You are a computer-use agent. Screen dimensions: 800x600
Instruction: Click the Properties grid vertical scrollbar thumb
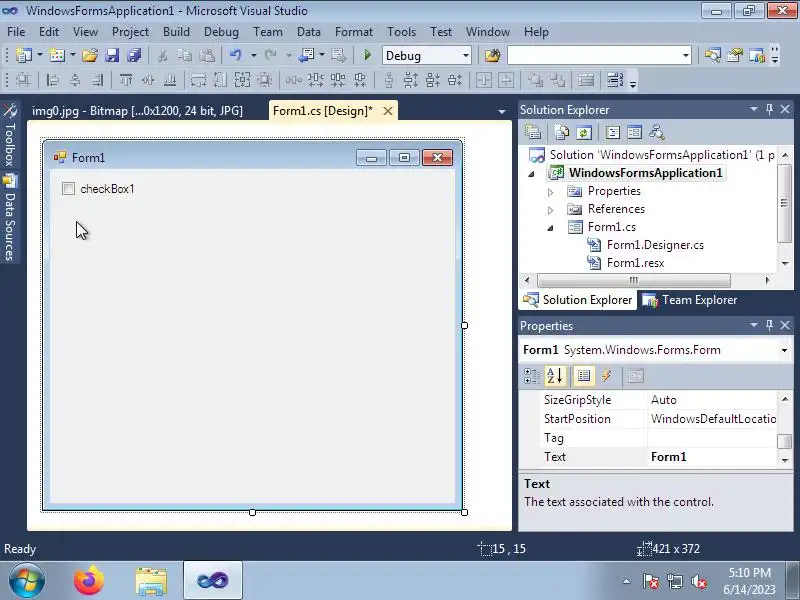784,441
